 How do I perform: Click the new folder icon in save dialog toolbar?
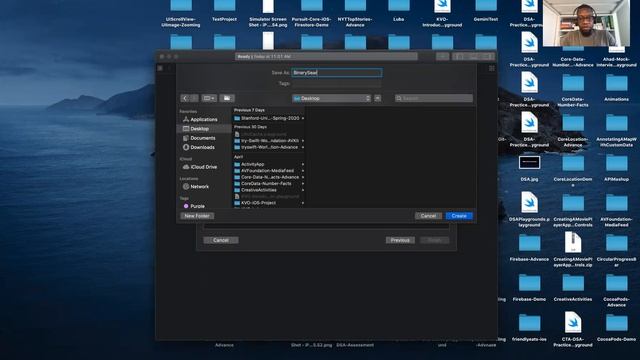tap(227, 98)
